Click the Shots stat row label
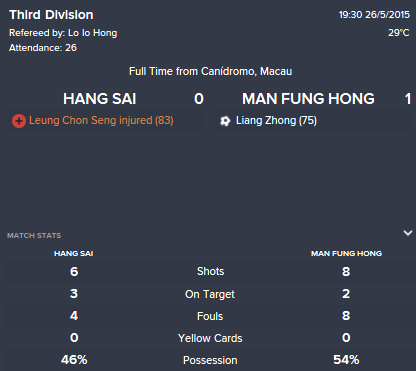The width and height of the screenshot is (416, 371). coord(210,271)
